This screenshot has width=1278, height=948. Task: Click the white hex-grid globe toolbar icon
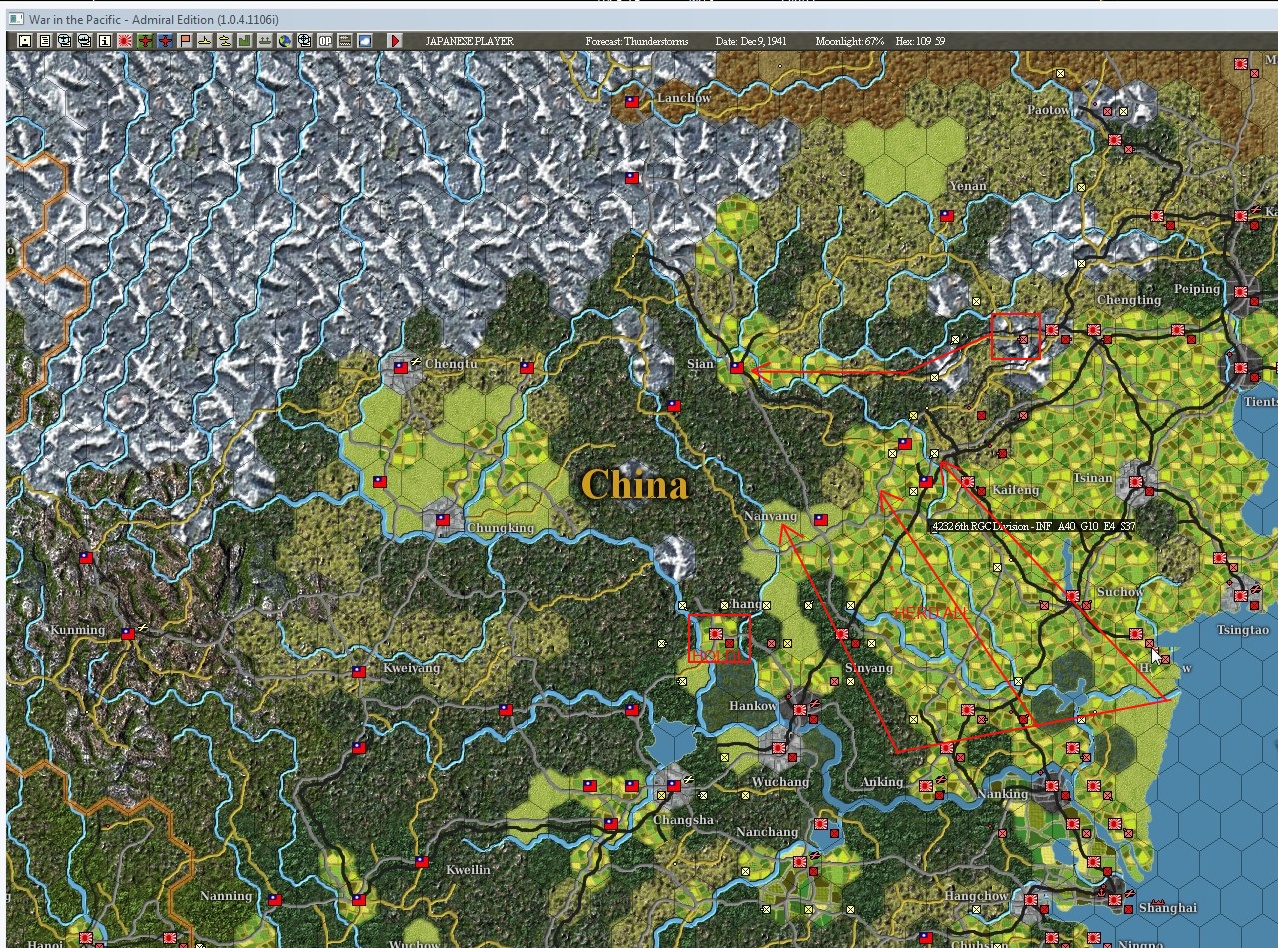coord(305,41)
